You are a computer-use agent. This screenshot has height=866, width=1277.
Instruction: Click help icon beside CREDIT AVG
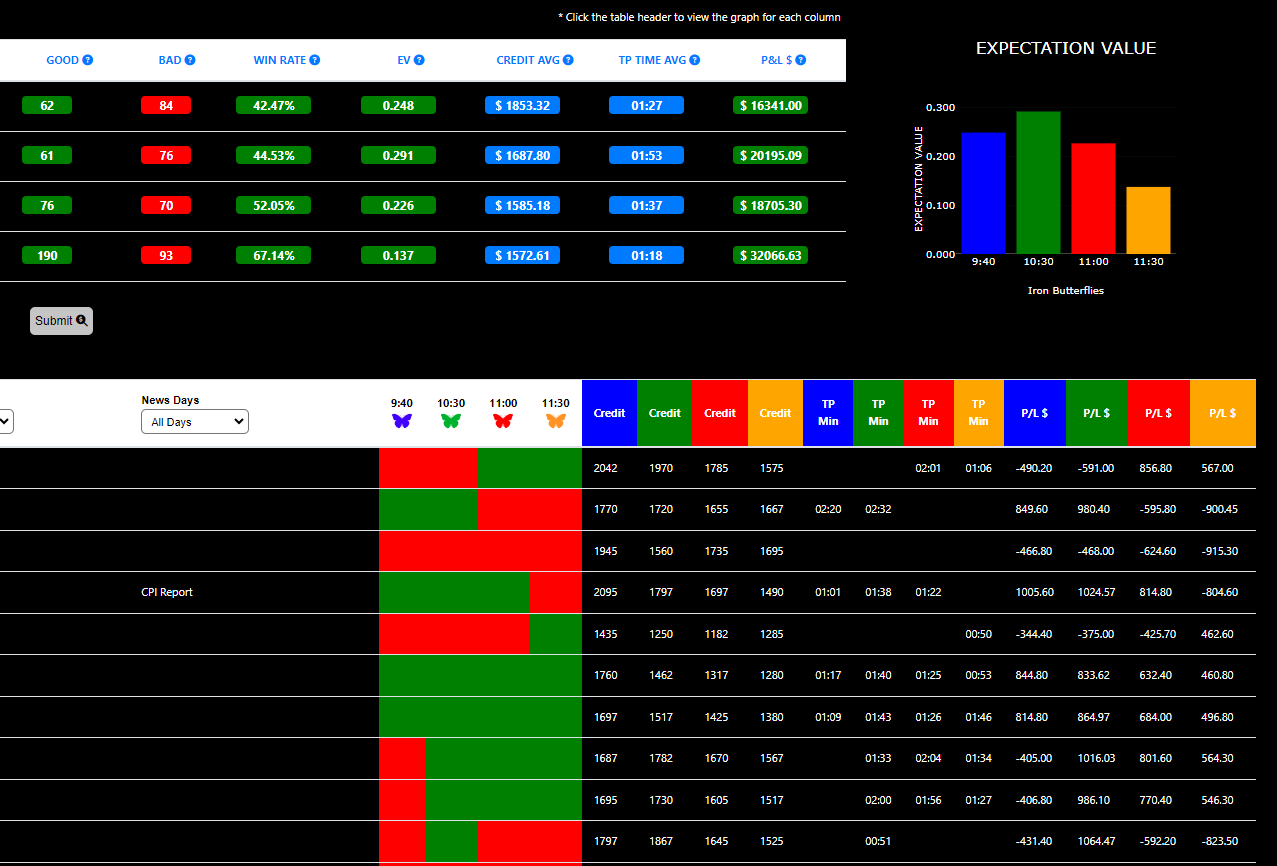(569, 60)
